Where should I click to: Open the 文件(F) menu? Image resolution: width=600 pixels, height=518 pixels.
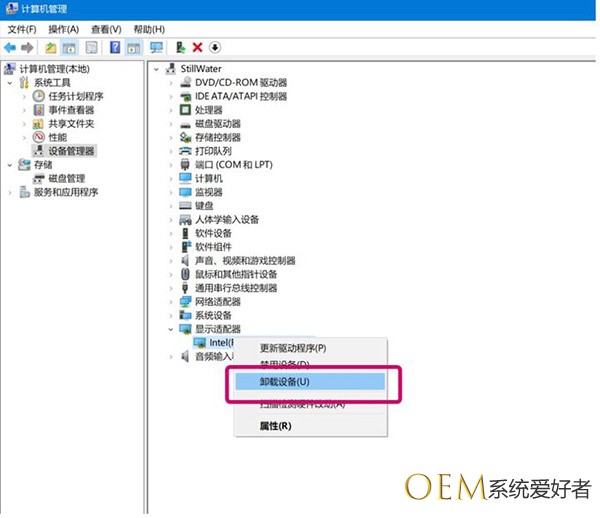click(22, 29)
